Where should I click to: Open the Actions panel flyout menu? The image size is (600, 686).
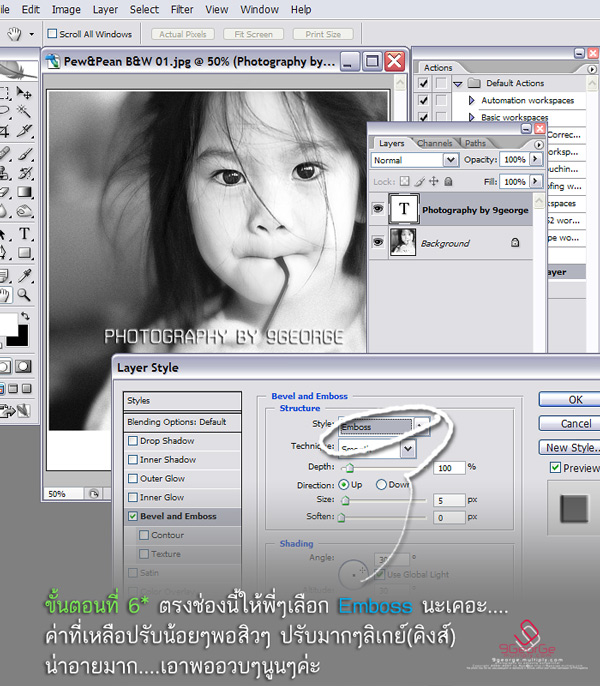pos(592,69)
